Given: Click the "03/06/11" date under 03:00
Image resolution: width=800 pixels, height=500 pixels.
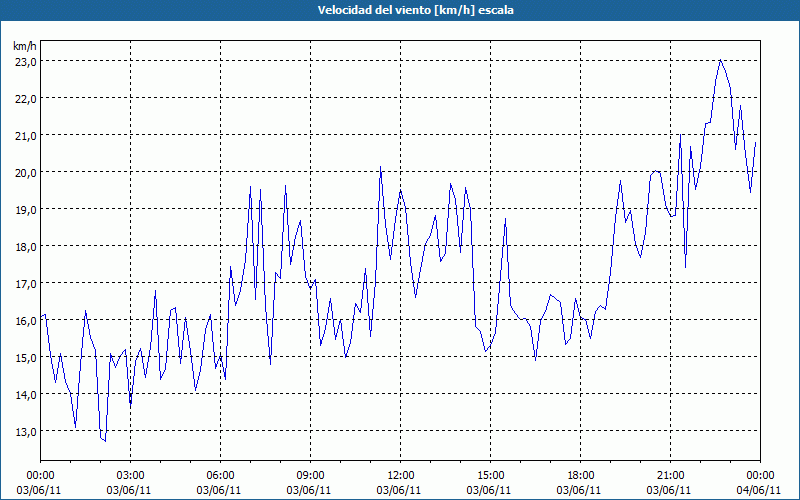Looking at the screenshot, I should pyautogui.click(x=129, y=490).
